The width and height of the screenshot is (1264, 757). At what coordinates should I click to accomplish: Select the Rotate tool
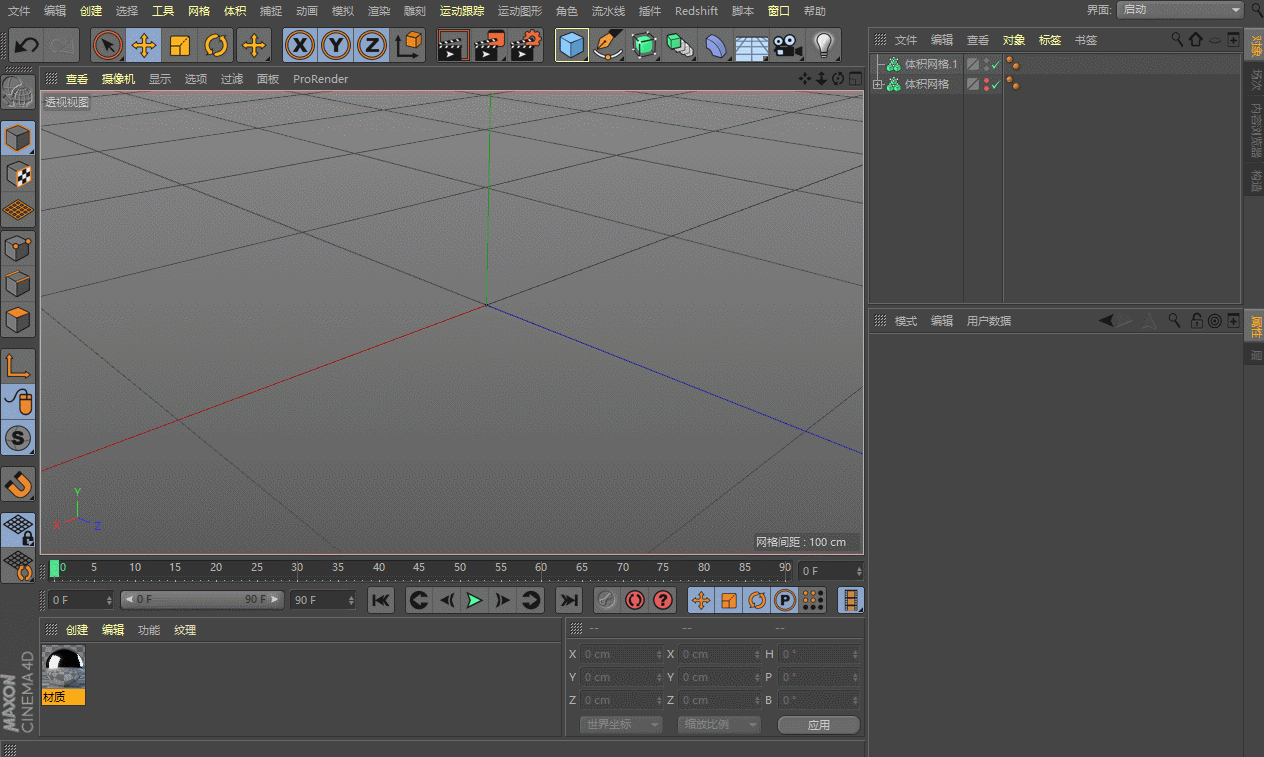pyautogui.click(x=216, y=46)
